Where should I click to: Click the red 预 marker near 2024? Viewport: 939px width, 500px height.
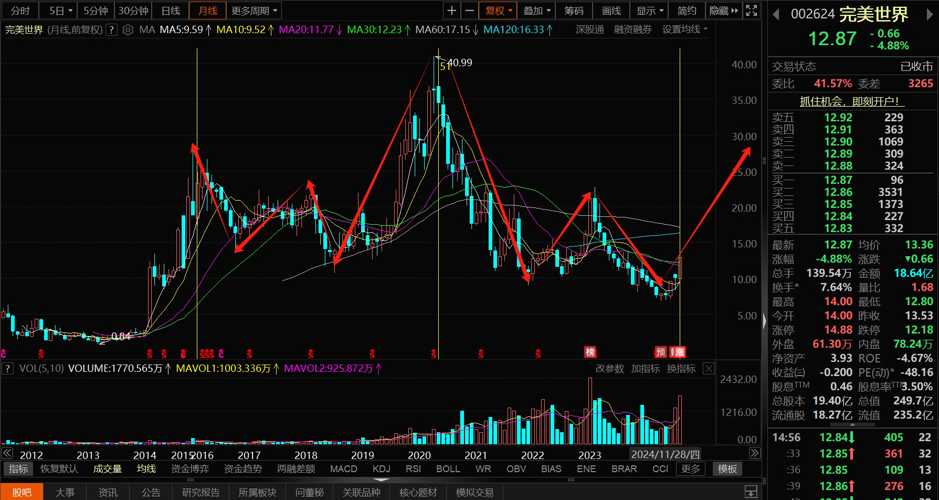pos(661,351)
